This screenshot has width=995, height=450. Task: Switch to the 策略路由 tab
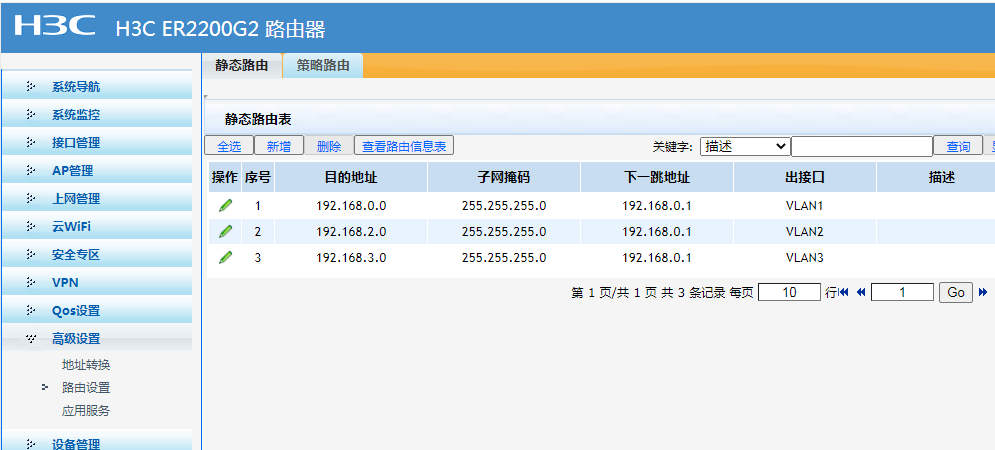pos(323,65)
